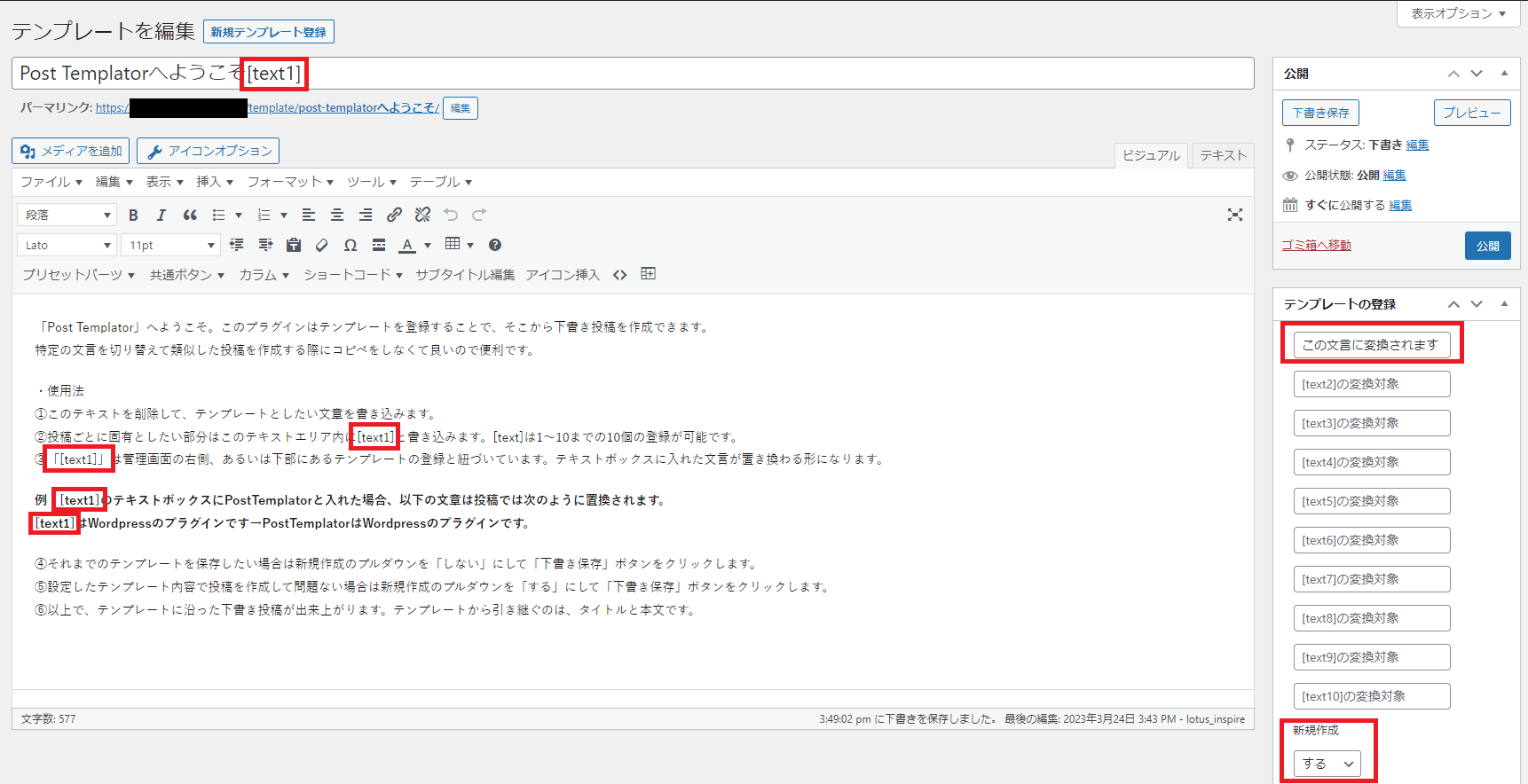The height and width of the screenshot is (784, 1528).
Task: Insert a Read More tag
Action: pyautogui.click(x=379, y=245)
